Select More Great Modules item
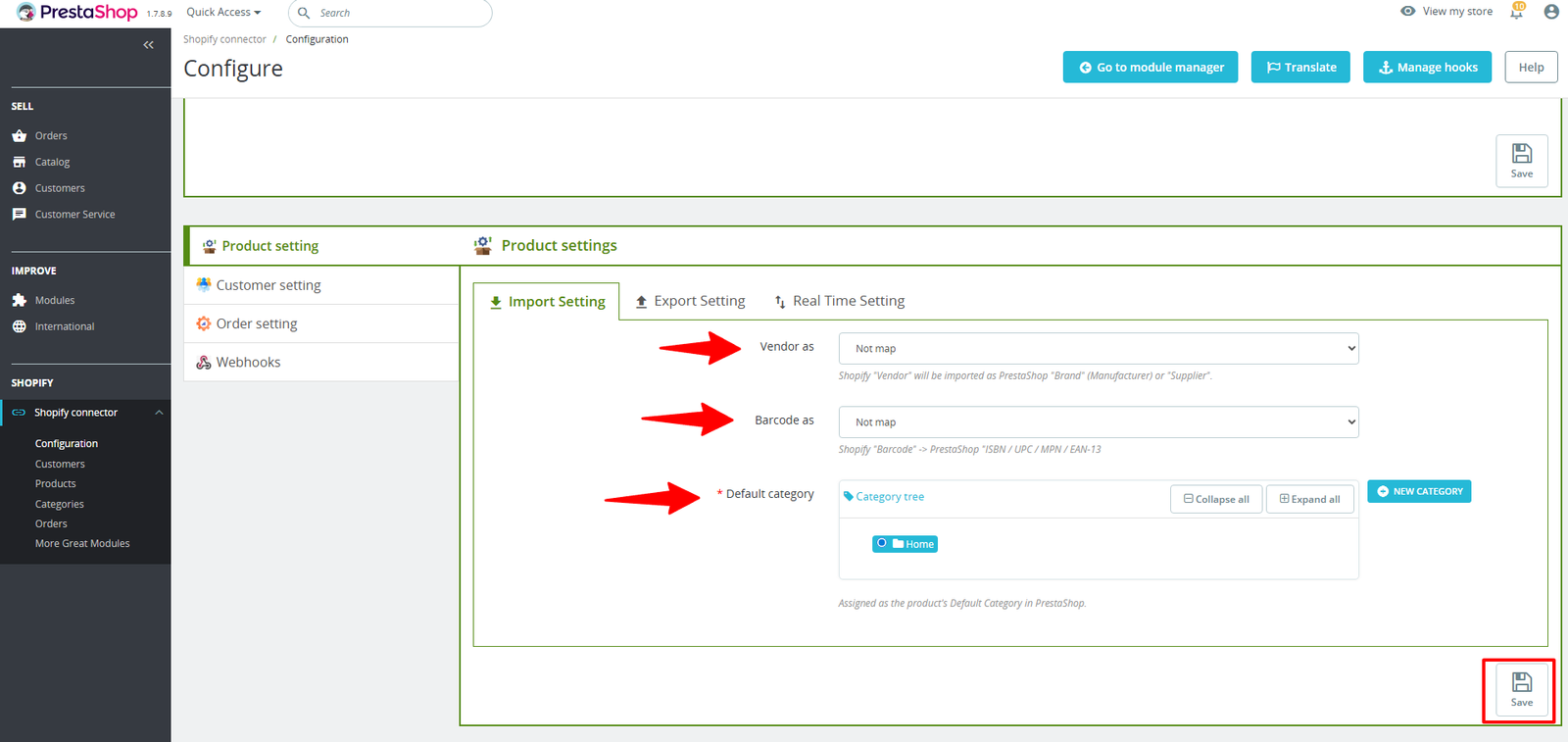This screenshot has height=742, width=1568. (82, 544)
